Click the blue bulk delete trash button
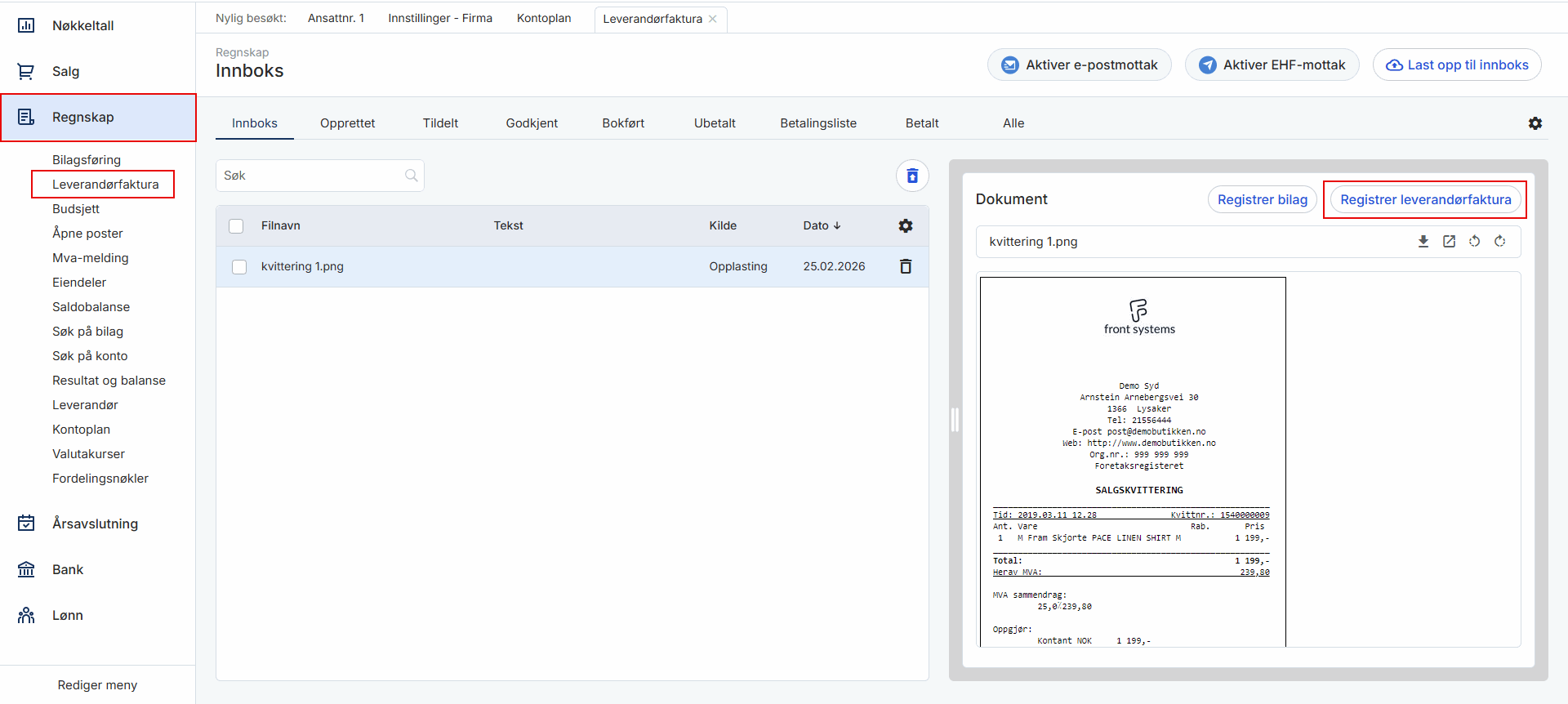 click(912, 176)
